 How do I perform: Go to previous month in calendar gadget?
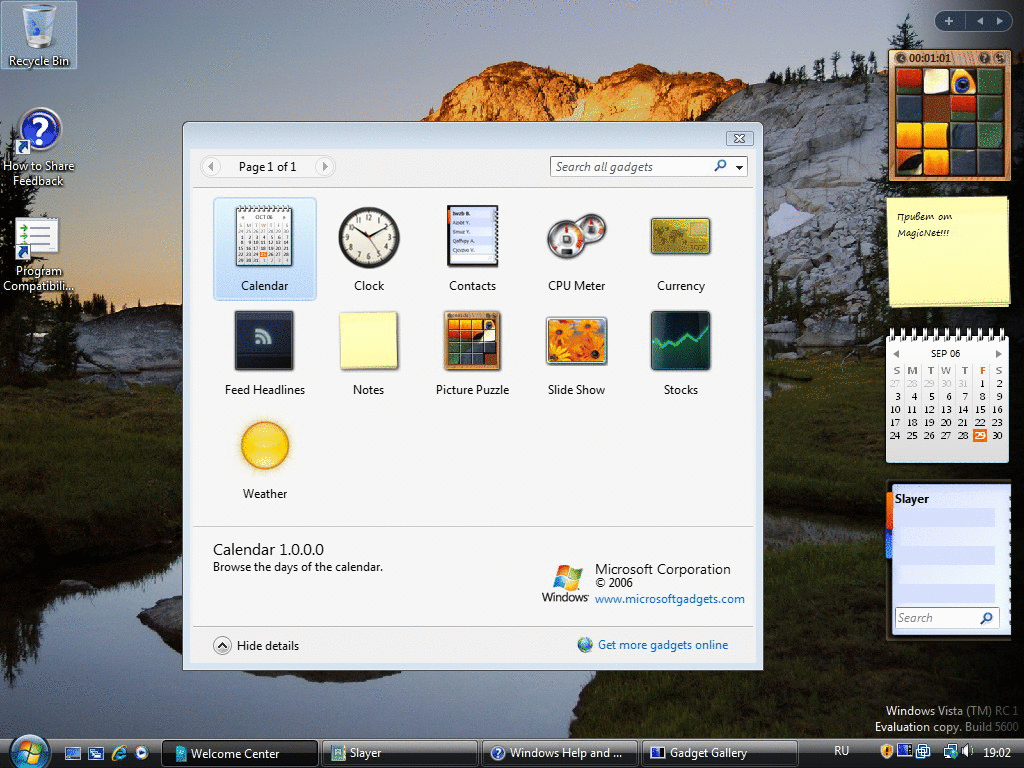coord(896,353)
